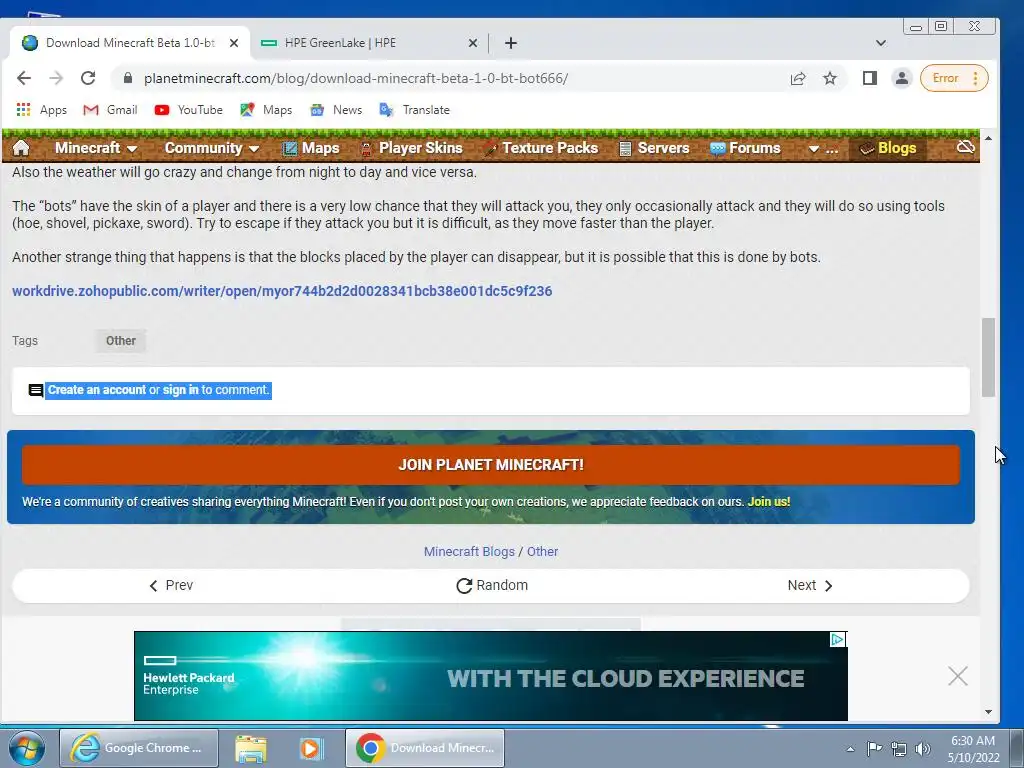Click the comment bubble icon

tap(36, 391)
